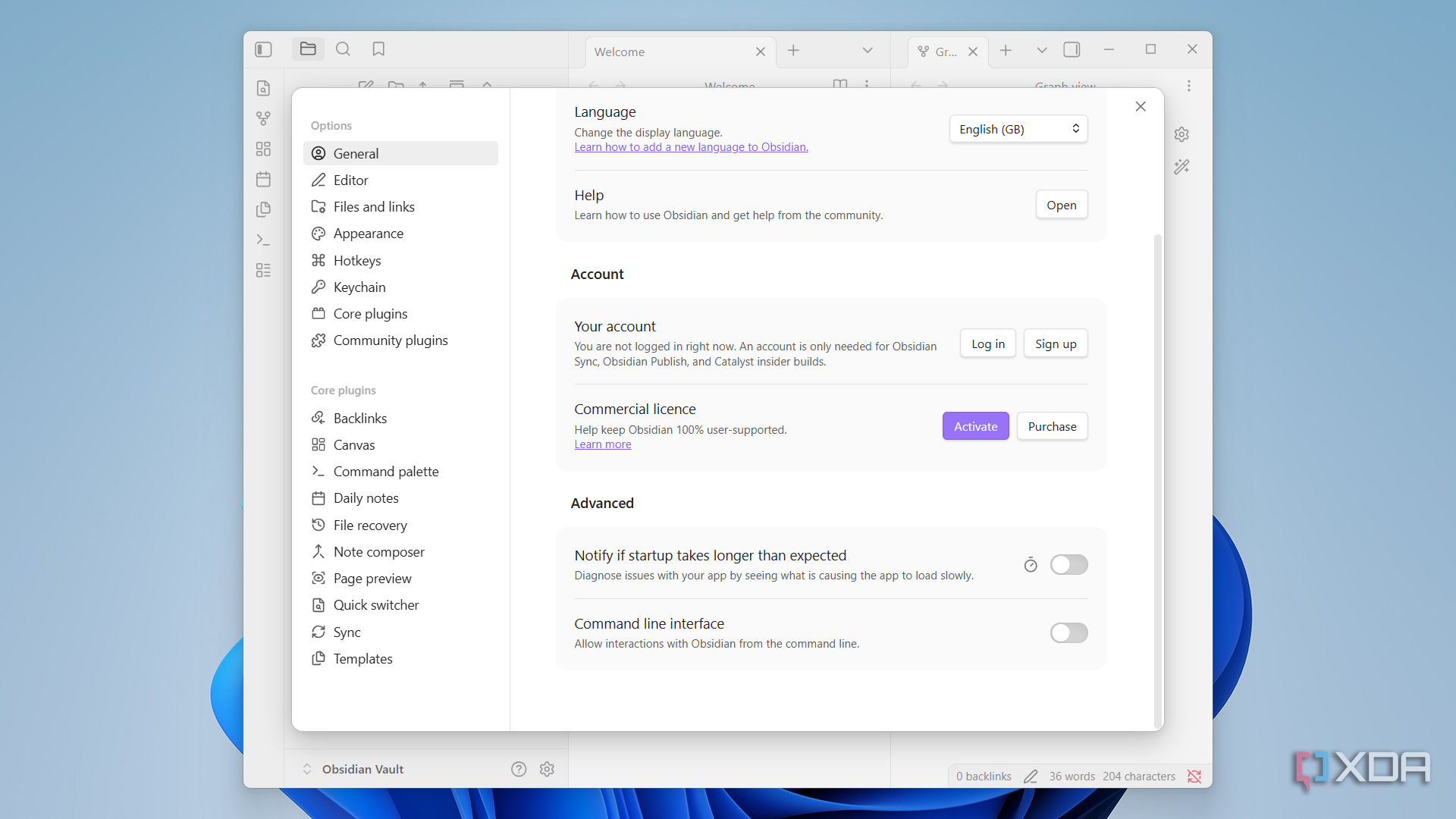Image resolution: width=1456 pixels, height=819 pixels.
Task: Toggle the left sidebar collapse icon
Action: tap(263, 49)
